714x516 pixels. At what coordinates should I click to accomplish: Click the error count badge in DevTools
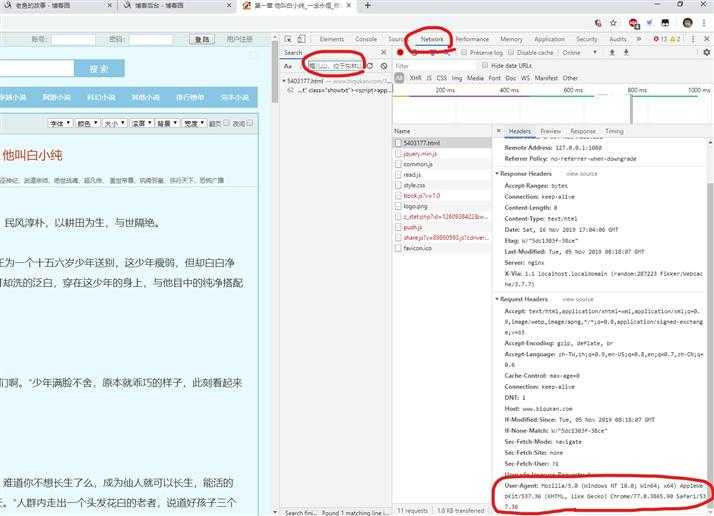[x=660, y=39]
